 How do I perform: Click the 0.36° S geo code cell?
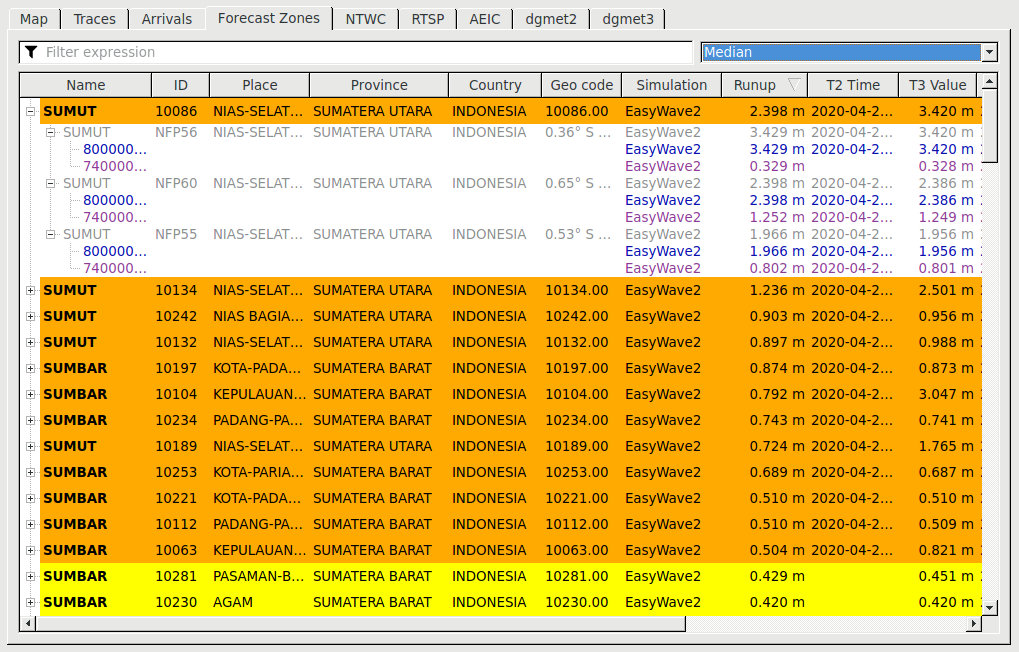pyautogui.click(x=578, y=133)
